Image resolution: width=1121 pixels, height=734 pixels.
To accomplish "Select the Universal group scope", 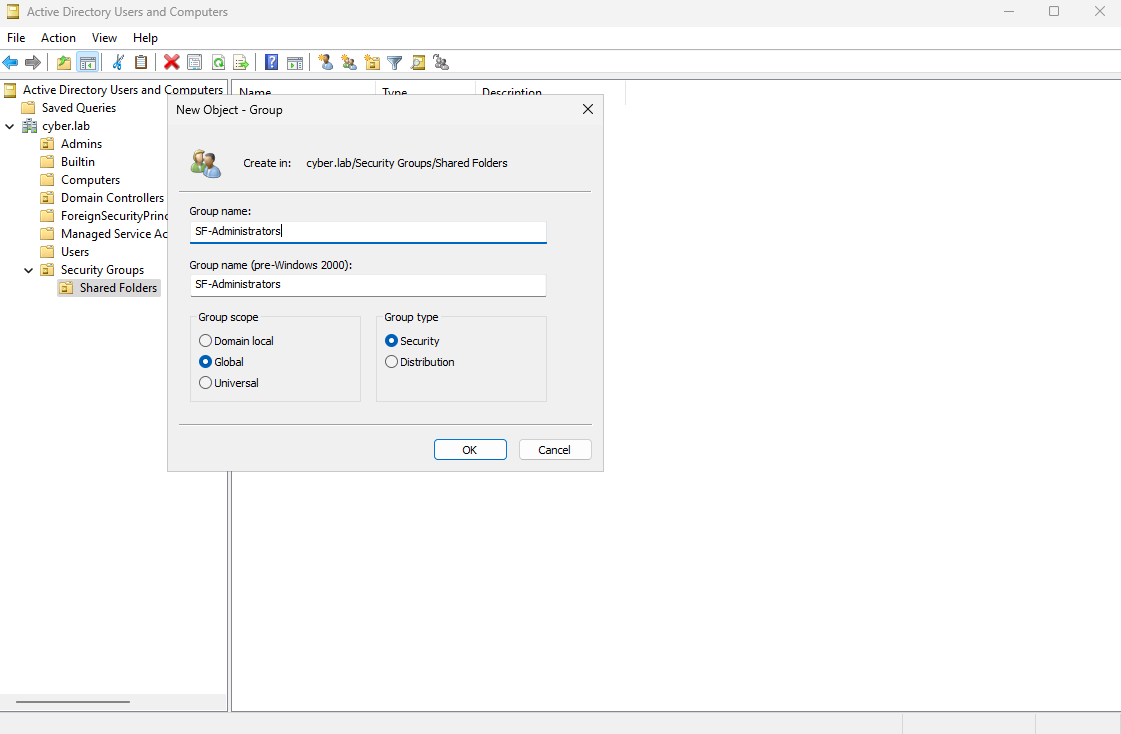I will pos(206,383).
